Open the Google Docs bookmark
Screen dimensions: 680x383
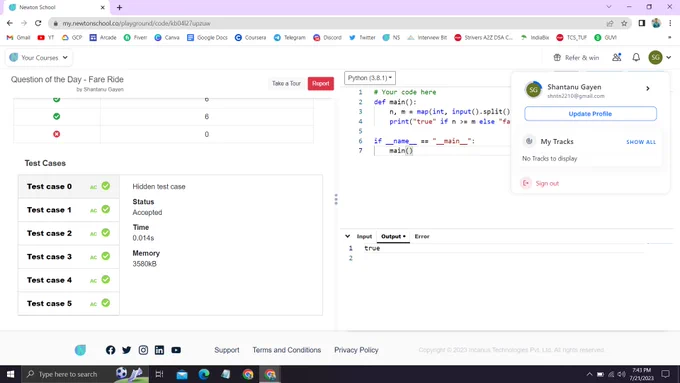tap(207, 38)
